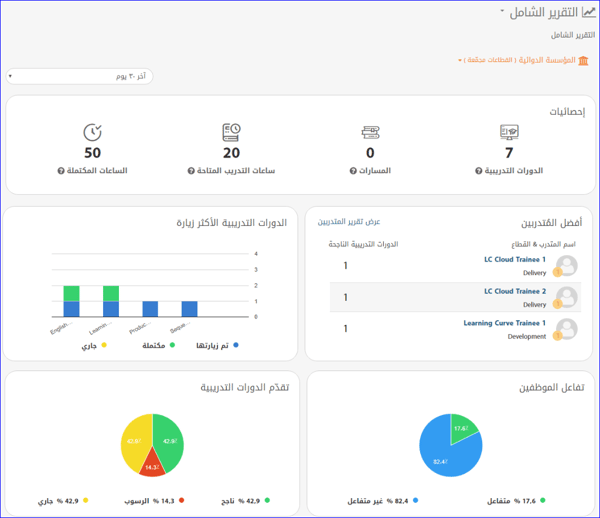Click the Seque course blue bar
The image size is (600, 518).
click(x=189, y=309)
